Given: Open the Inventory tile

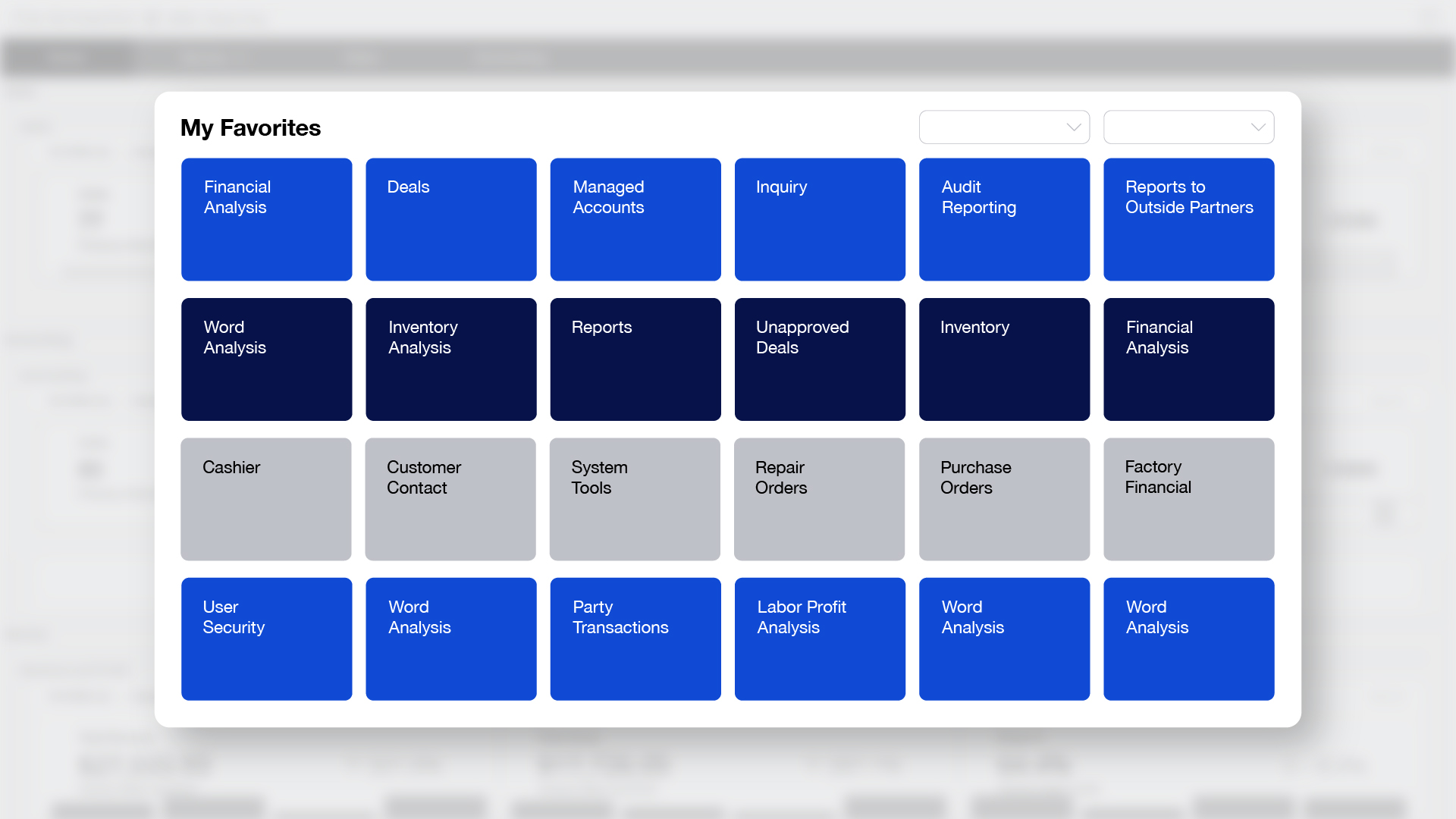Looking at the screenshot, I should pyautogui.click(x=1004, y=359).
